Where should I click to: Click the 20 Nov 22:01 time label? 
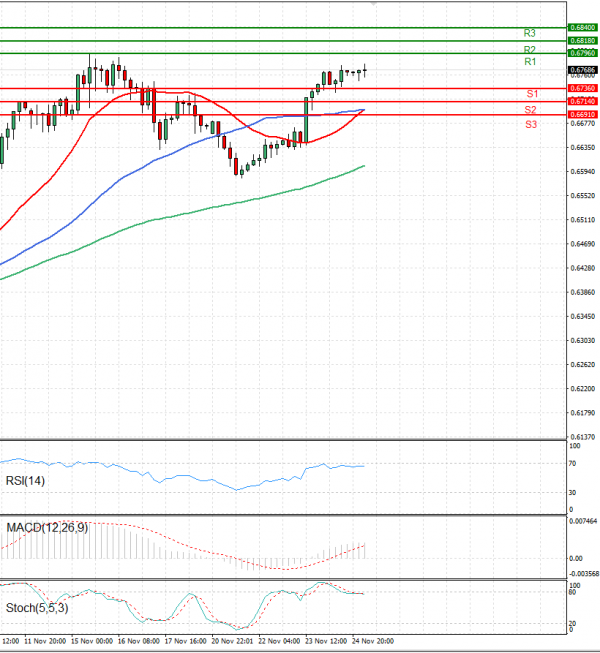[232, 641]
